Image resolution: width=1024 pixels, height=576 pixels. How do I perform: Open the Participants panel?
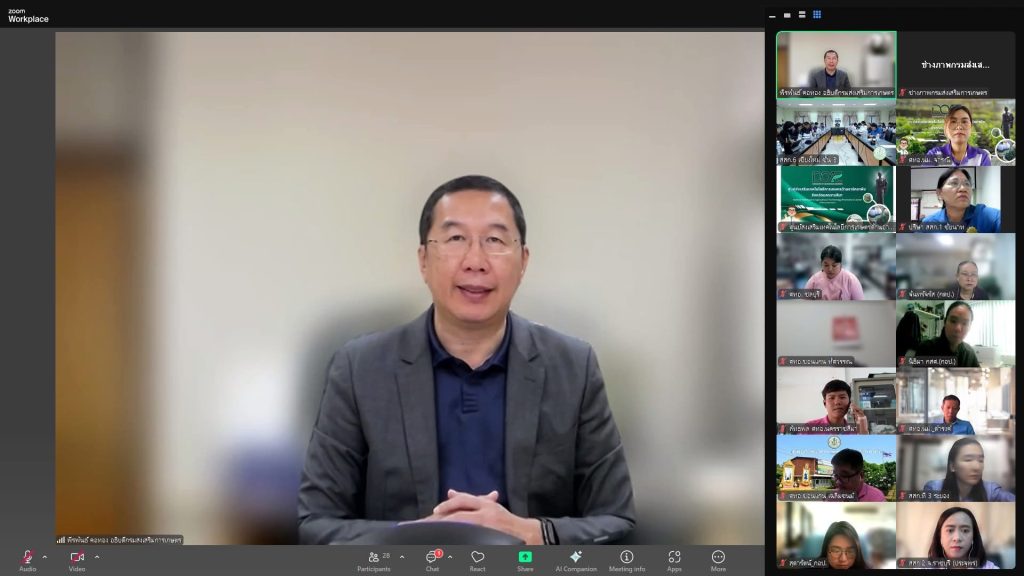374,558
